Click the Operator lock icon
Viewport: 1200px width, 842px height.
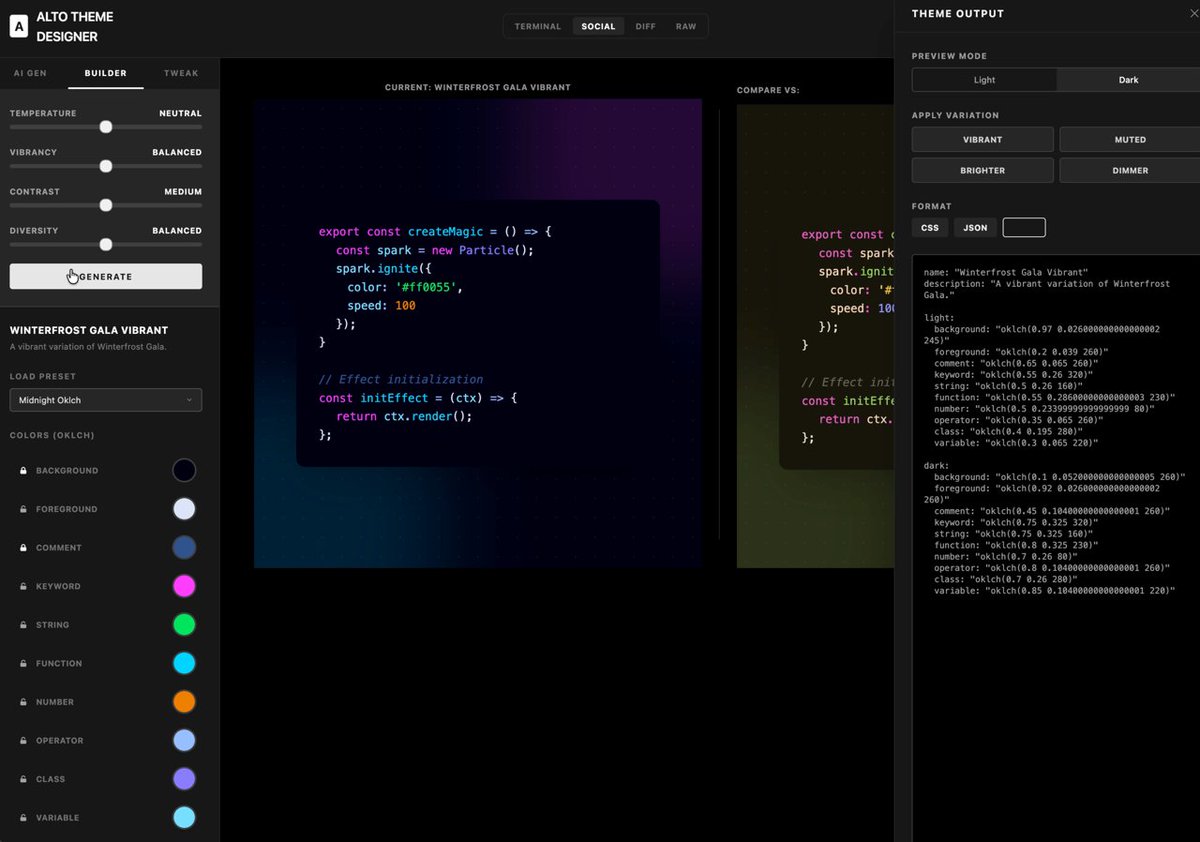pos(23,741)
